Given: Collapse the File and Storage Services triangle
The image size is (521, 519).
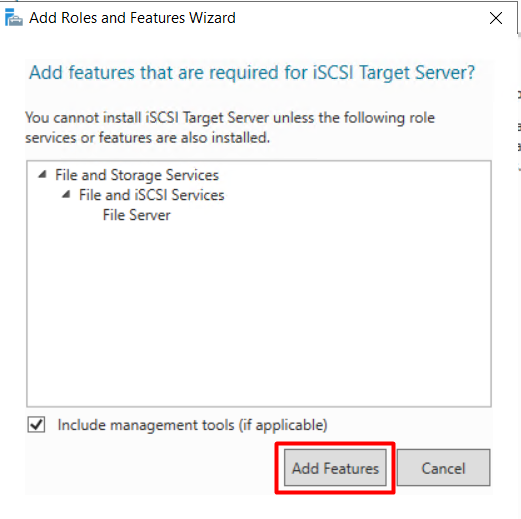Looking at the screenshot, I should 42,174.
